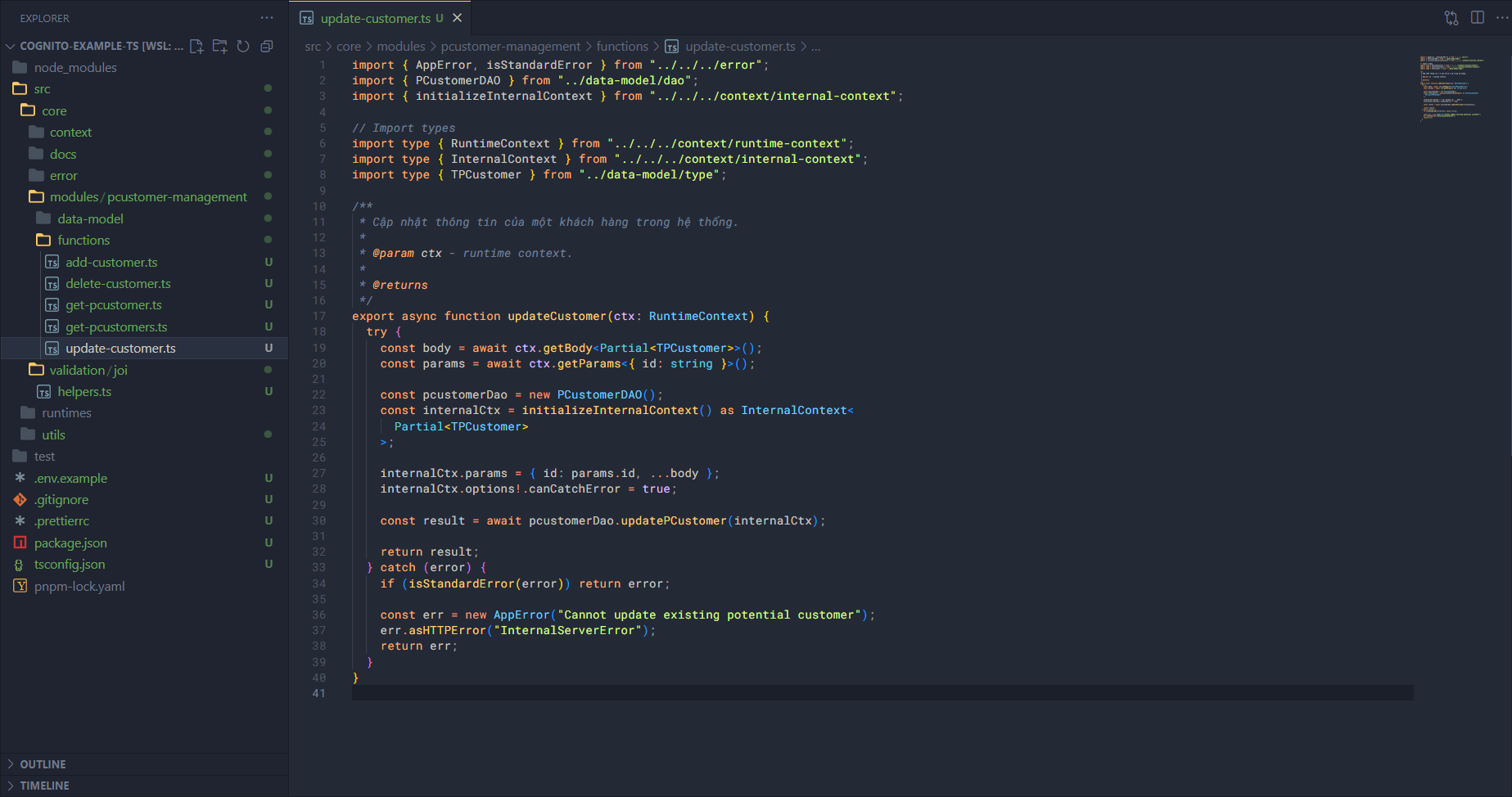Click the New File icon in Explorer
This screenshot has width=1512, height=797.
click(196, 46)
